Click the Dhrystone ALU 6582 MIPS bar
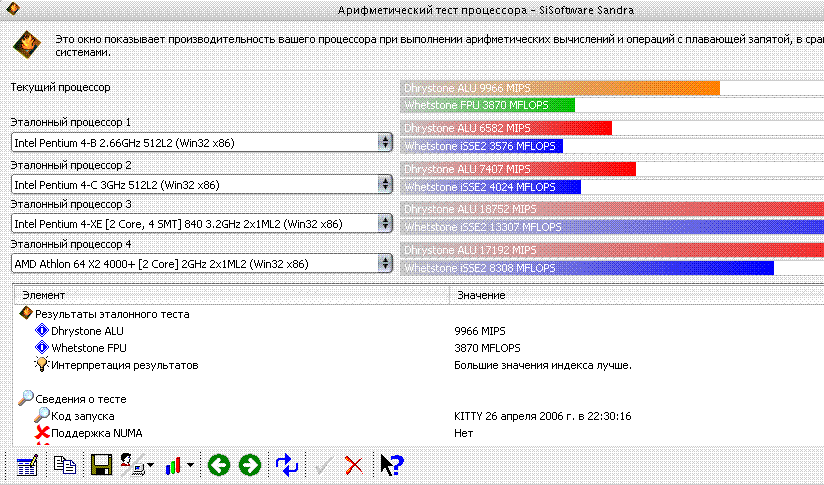824x485 pixels. (x=506, y=128)
